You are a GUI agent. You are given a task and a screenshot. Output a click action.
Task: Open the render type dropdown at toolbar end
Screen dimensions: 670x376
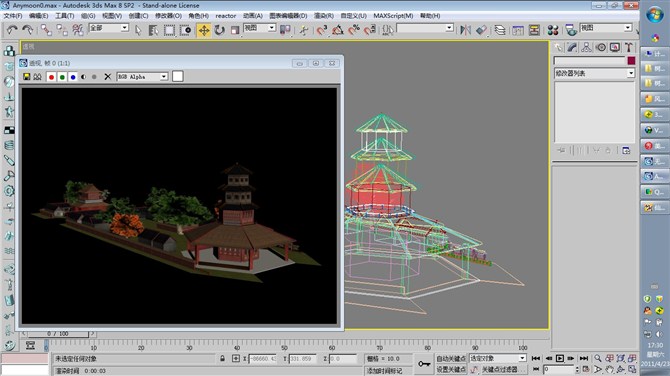click(x=606, y=28)
